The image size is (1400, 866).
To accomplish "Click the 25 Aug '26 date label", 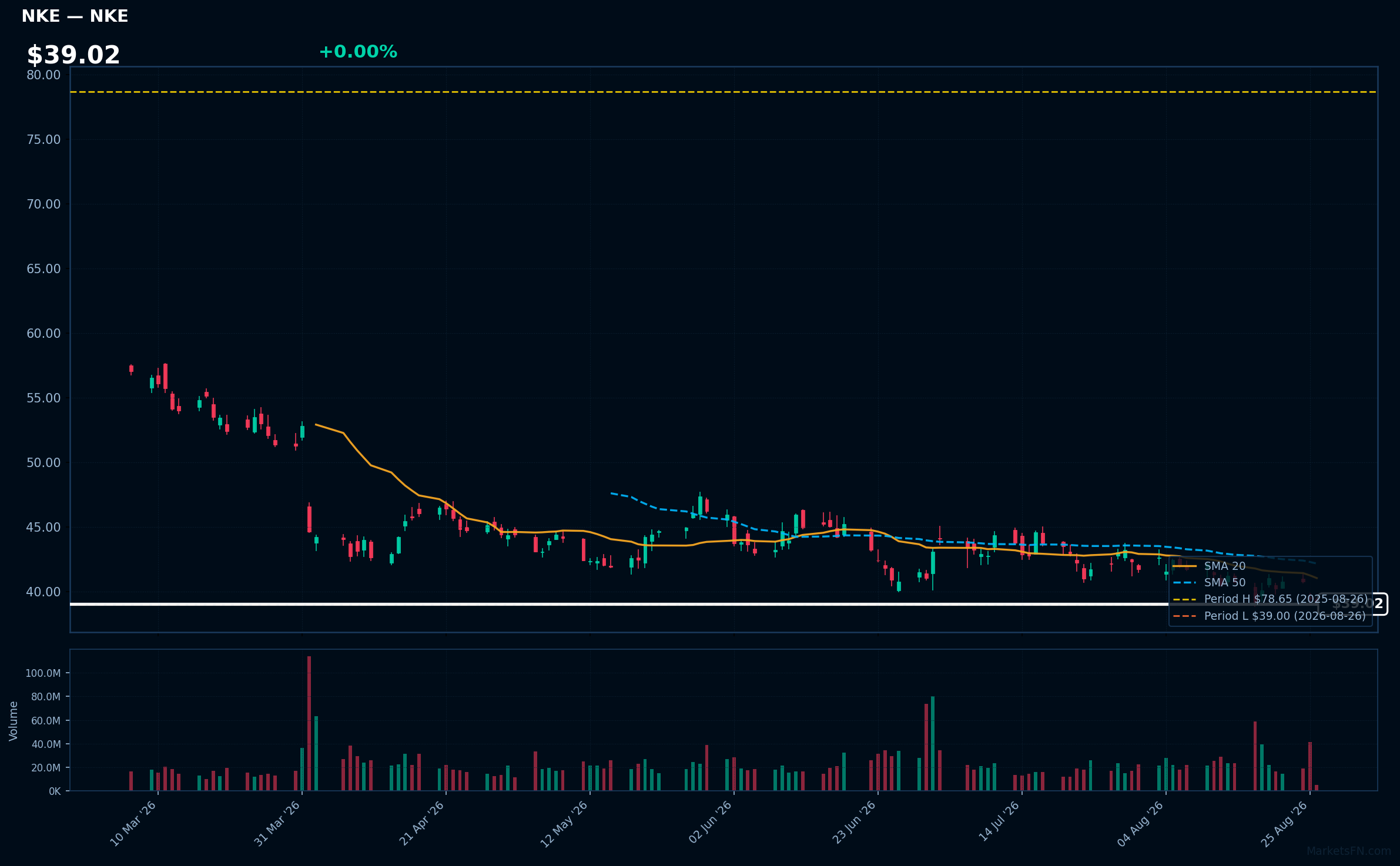I will (x=1284, y=824).
